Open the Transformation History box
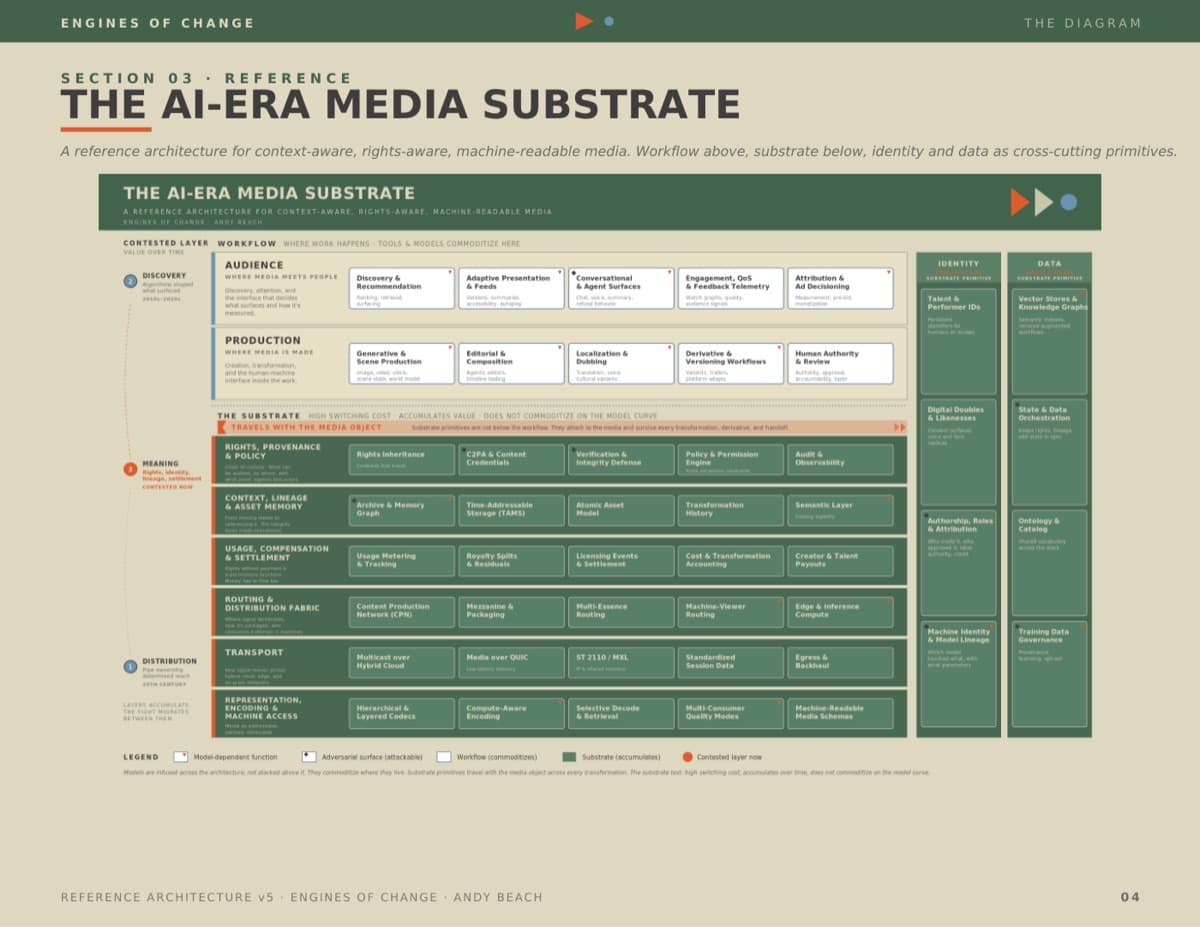The width and height of the screenshot is (1200, 927). coord(731,510)
